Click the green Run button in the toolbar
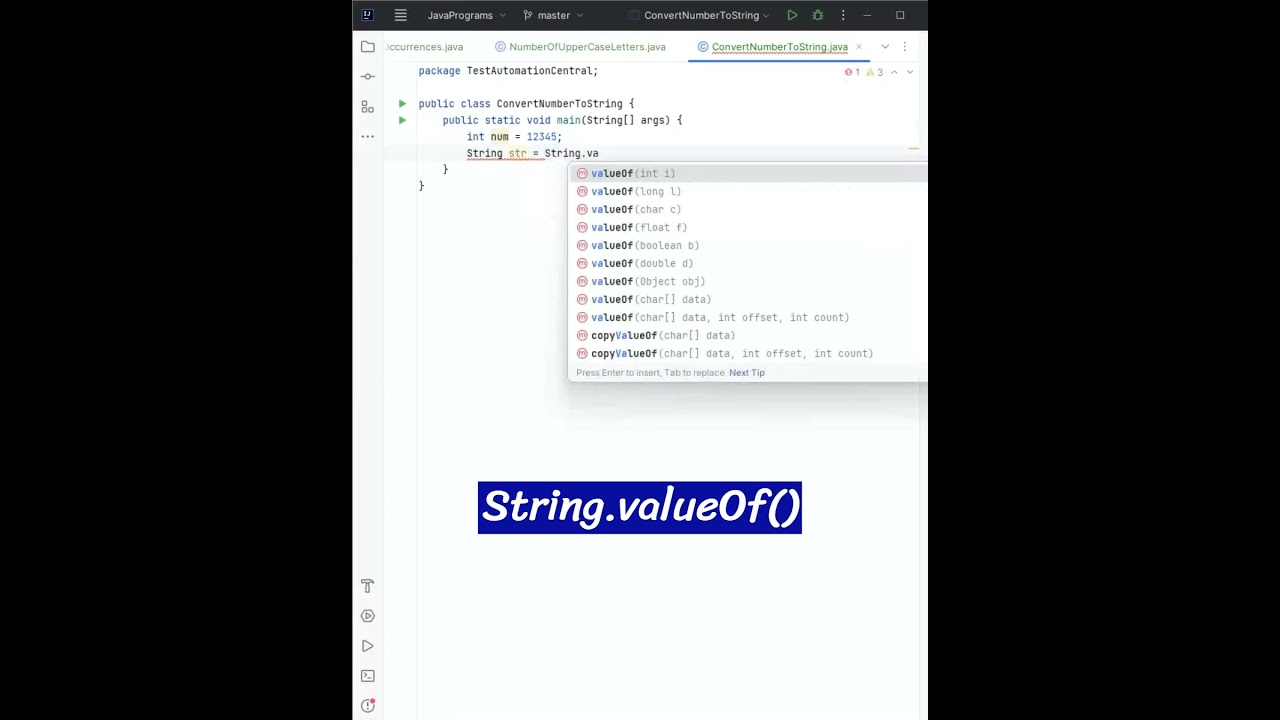Screen dimensions: 1280x720 pyautogui.click(x=792, y=15)
